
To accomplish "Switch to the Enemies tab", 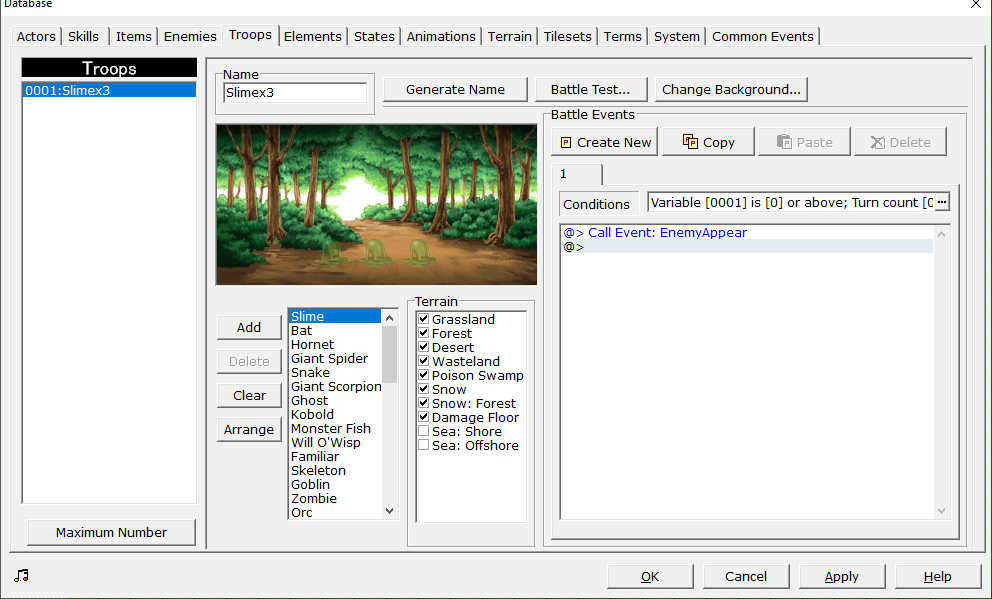I will [190, 37].
